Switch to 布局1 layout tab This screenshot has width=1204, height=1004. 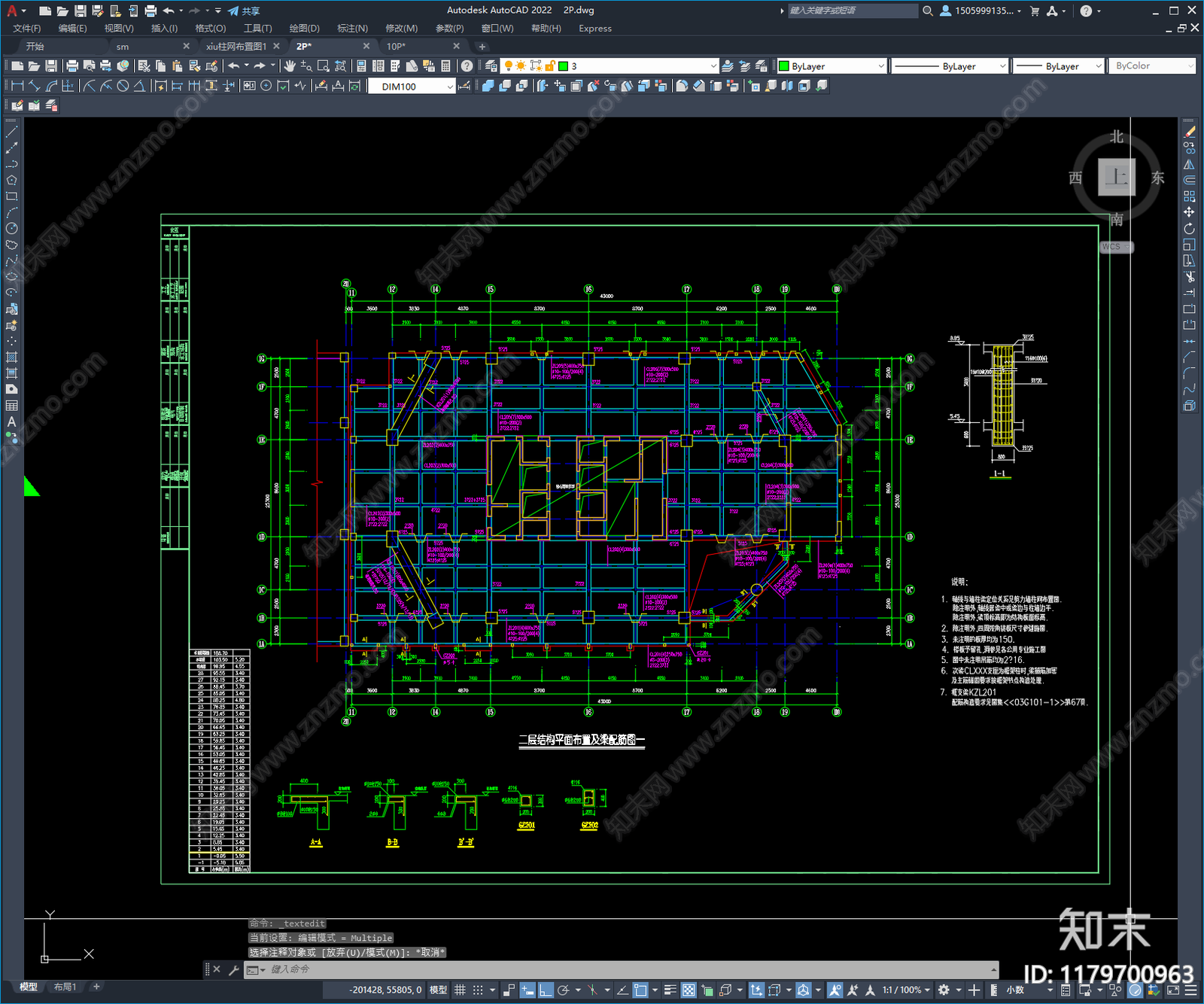click(65, 987)
